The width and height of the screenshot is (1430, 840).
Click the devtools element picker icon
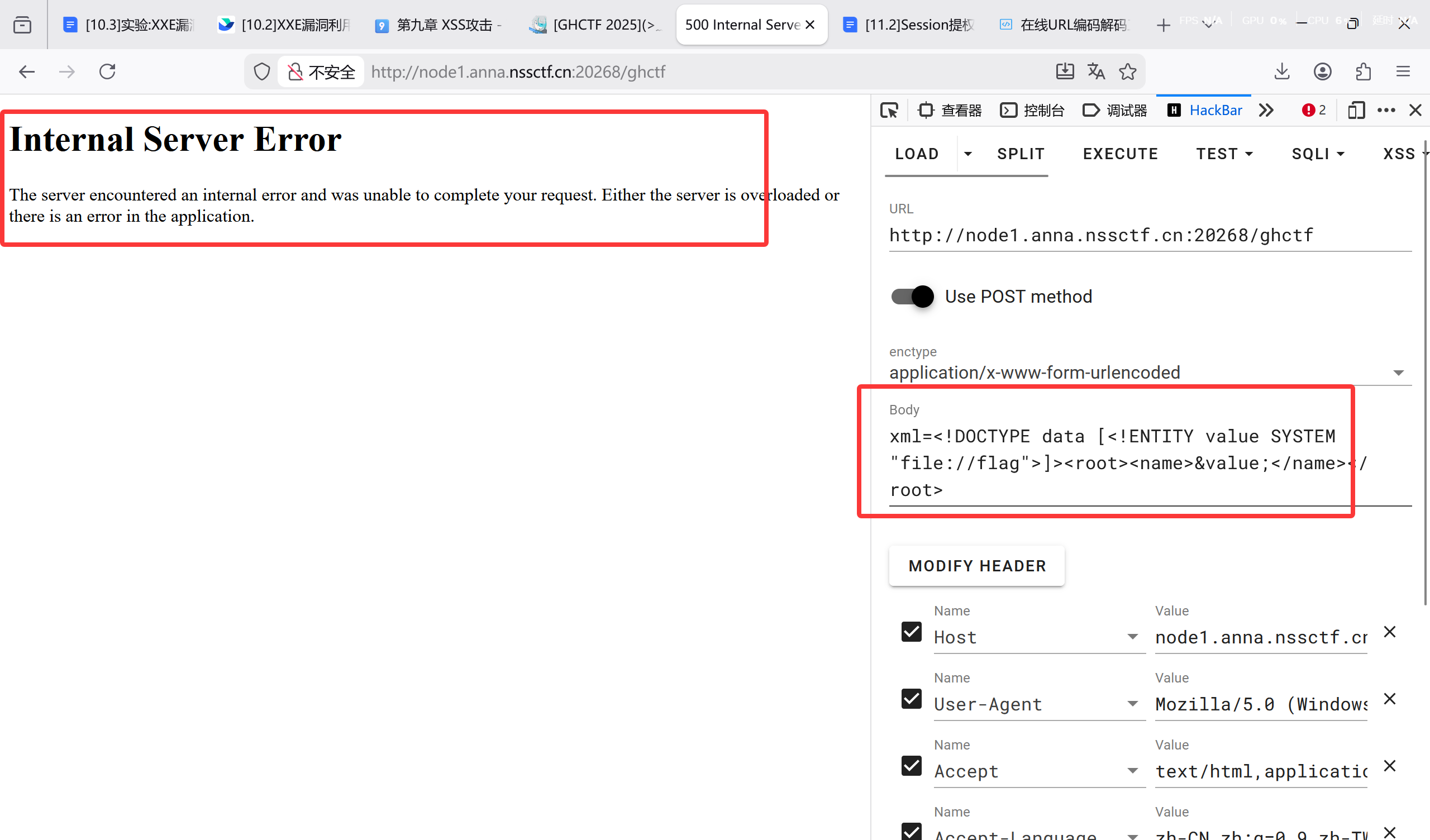click(889, 110)
